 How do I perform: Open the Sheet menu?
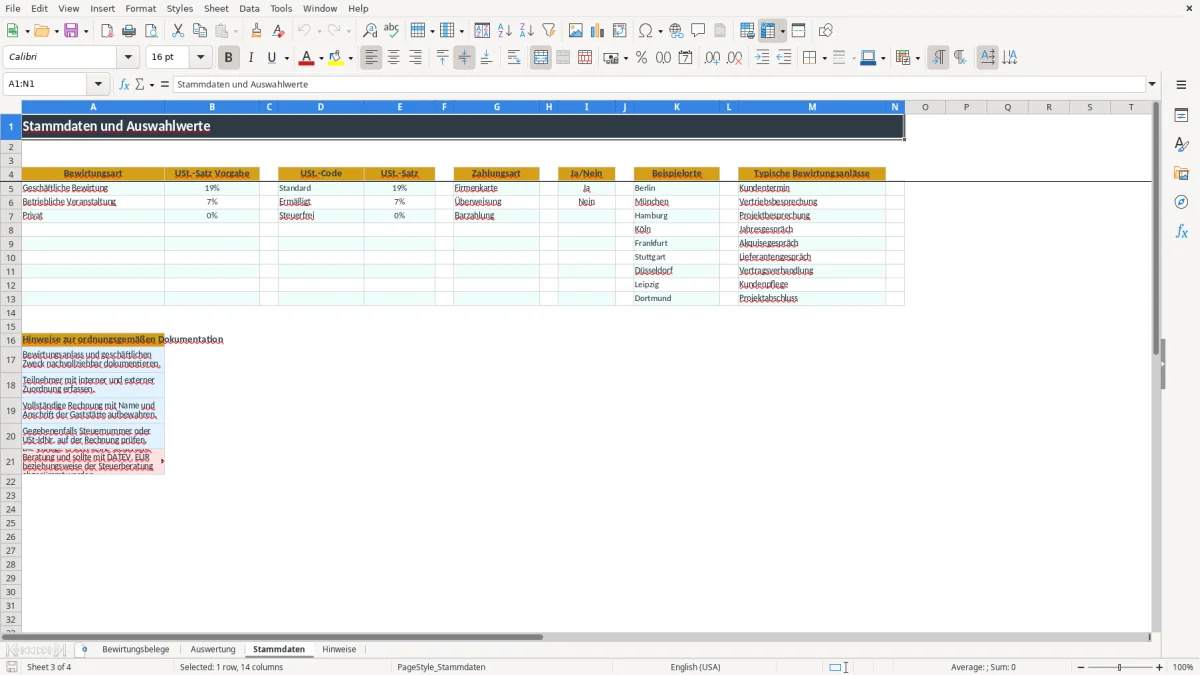point(216,8)
